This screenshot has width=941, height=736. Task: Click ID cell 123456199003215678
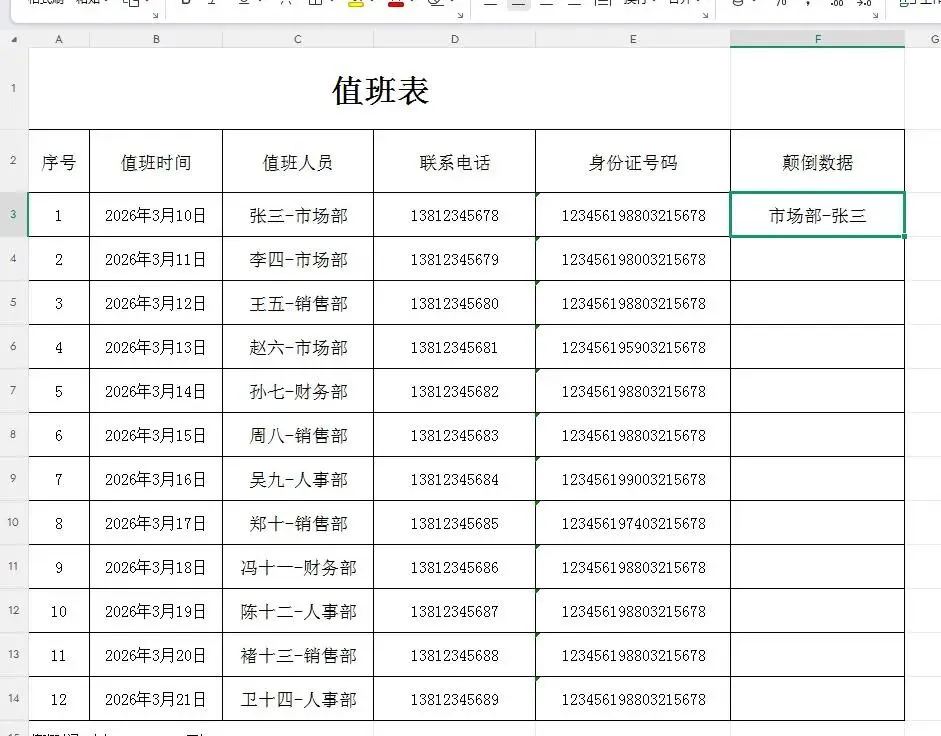click(x=633, y=479)
